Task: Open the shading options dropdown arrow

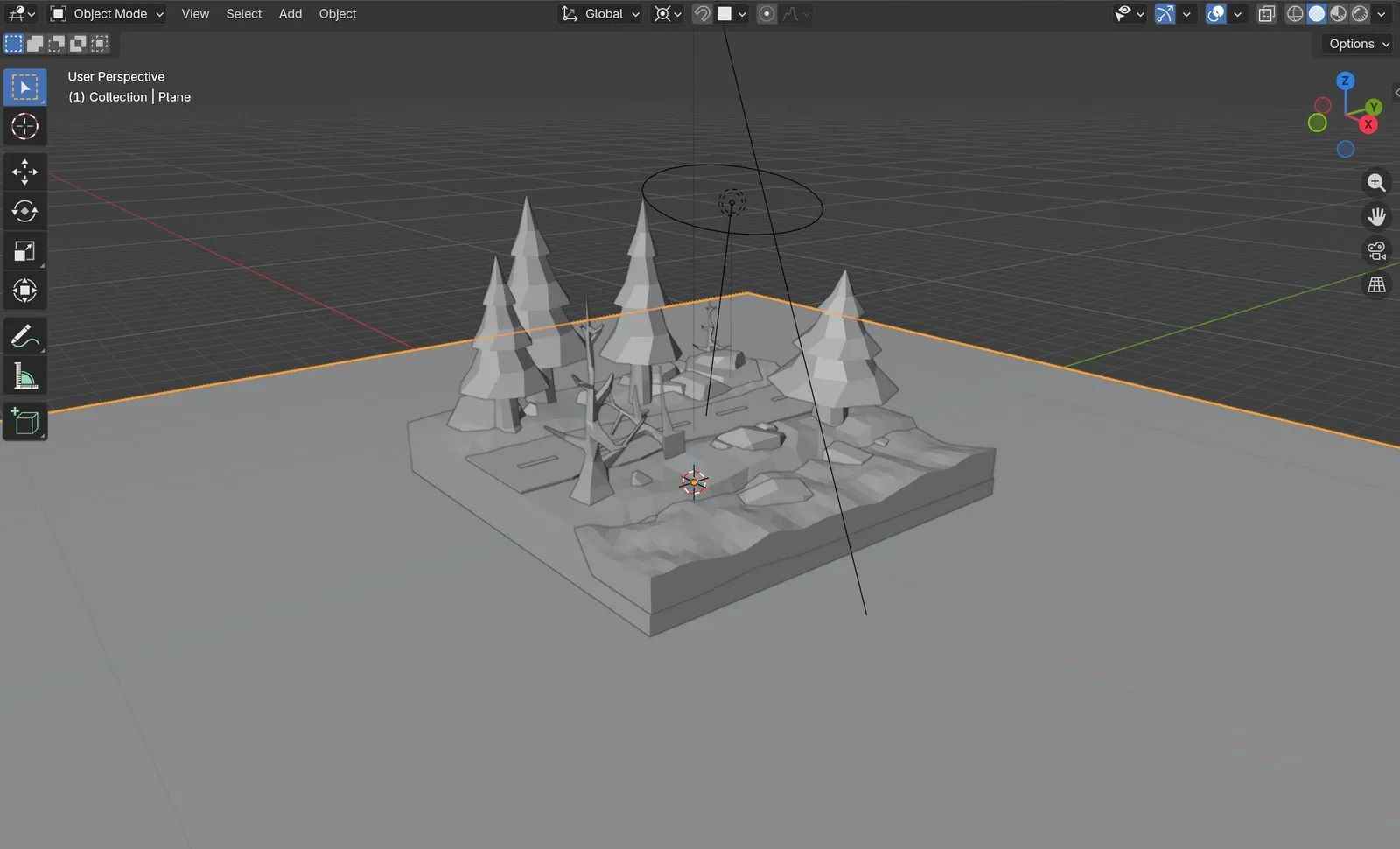Action: (x=1382, y=14)
